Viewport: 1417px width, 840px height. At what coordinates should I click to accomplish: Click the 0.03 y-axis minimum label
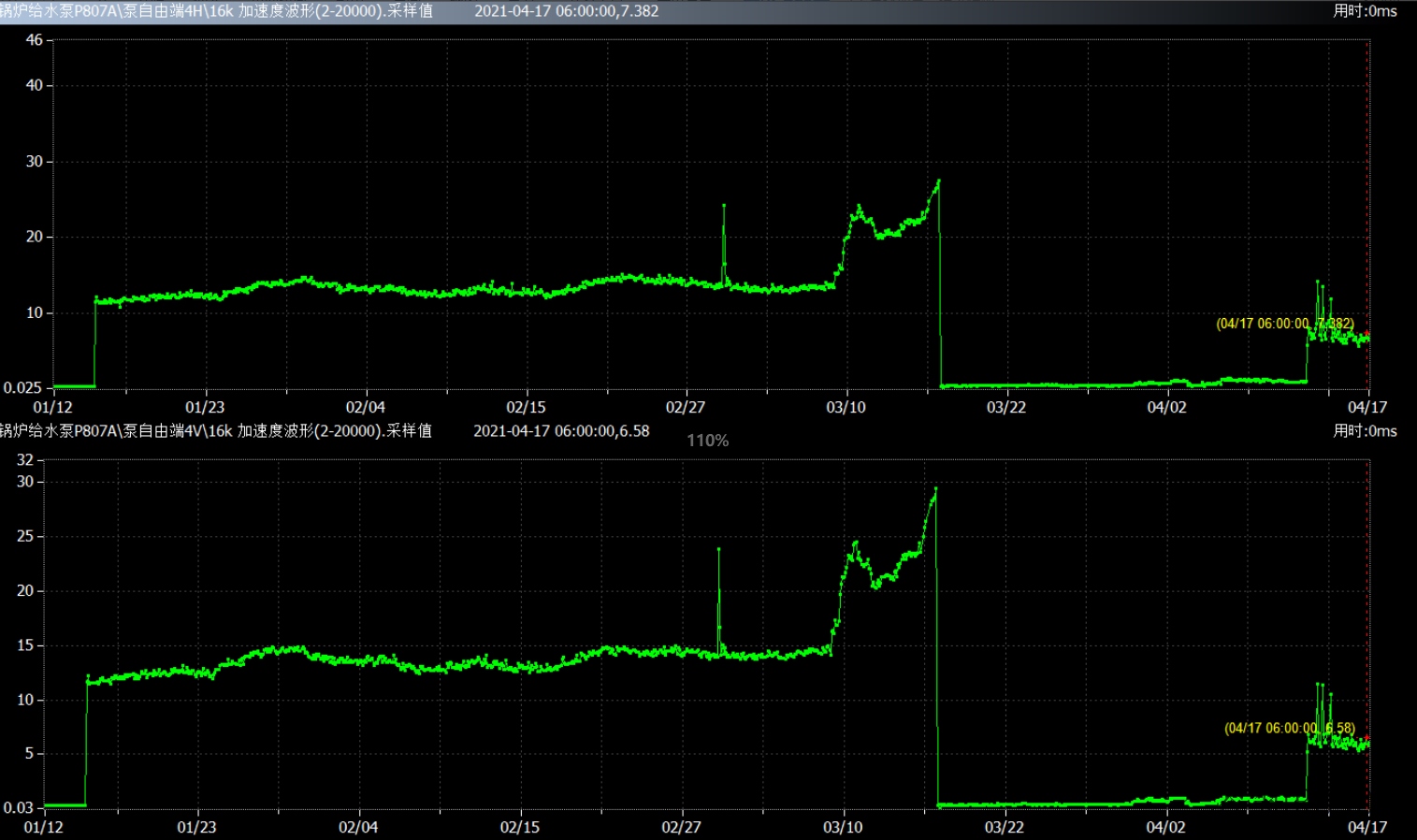[19, 807]
